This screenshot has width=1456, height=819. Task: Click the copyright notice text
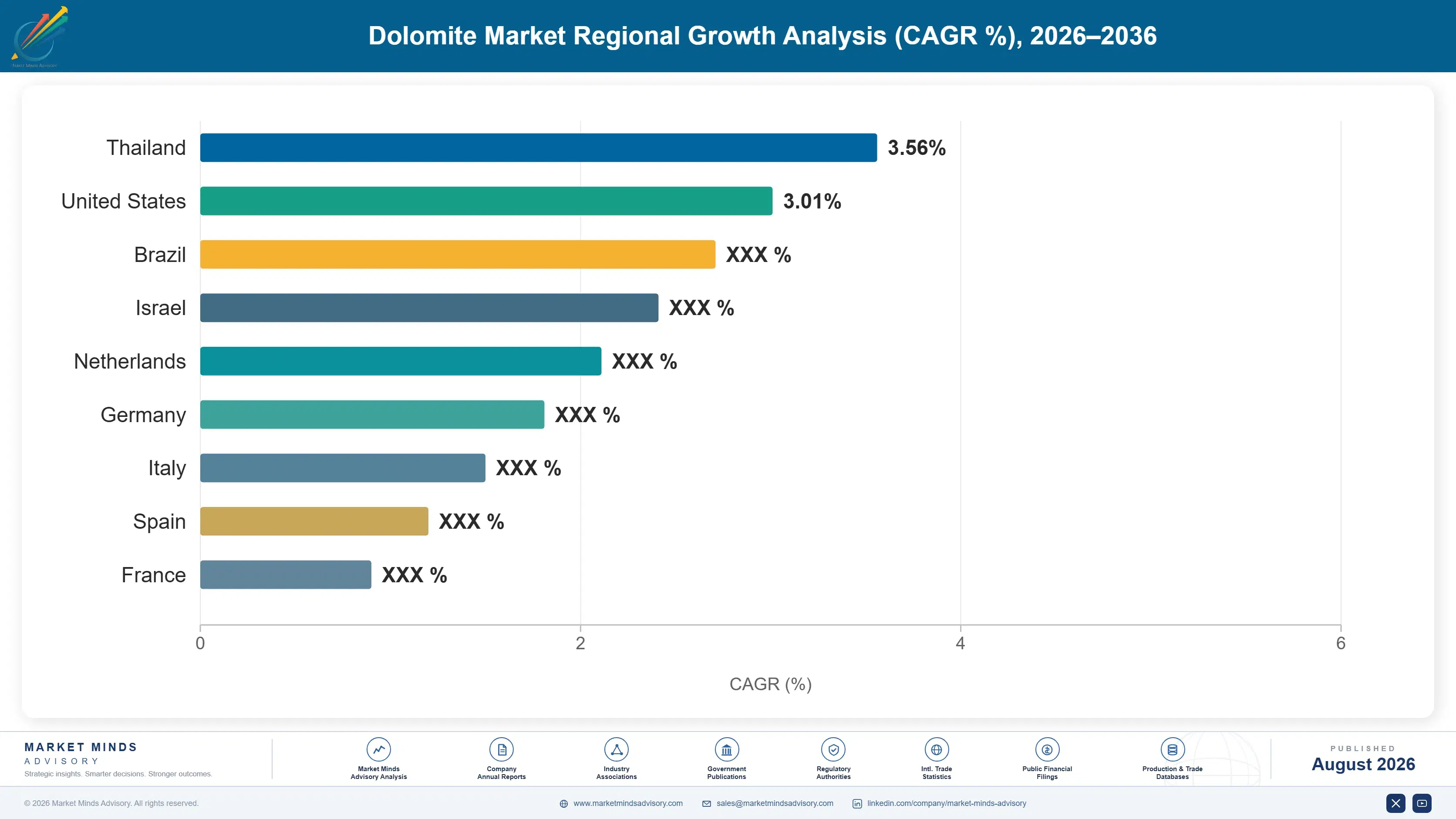pos(111,803)
